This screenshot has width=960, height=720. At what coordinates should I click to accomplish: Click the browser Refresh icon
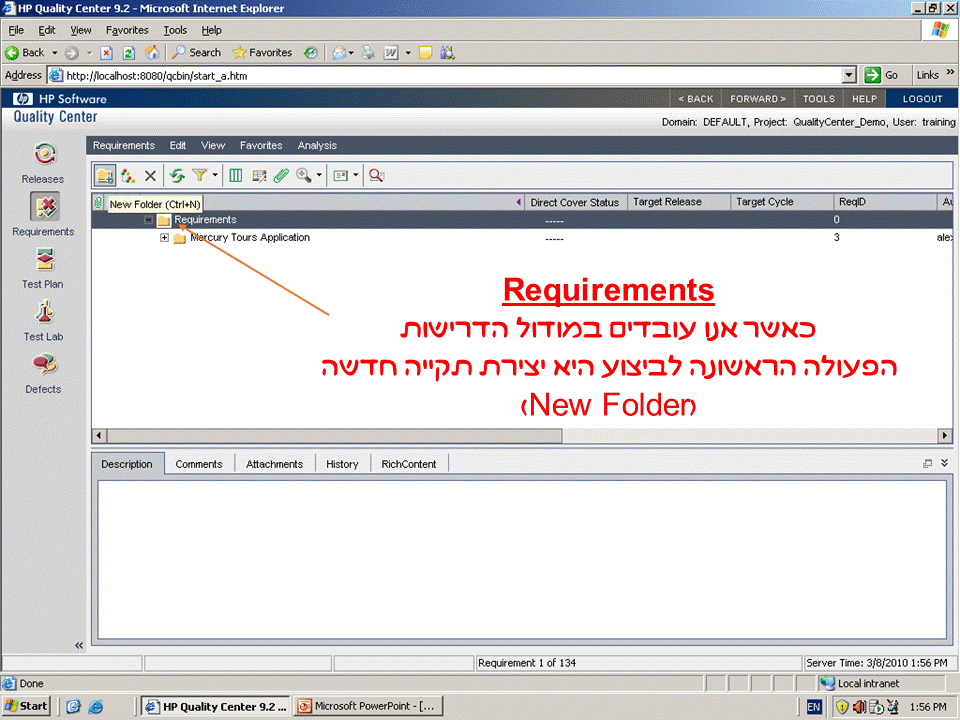pos(129,53)
